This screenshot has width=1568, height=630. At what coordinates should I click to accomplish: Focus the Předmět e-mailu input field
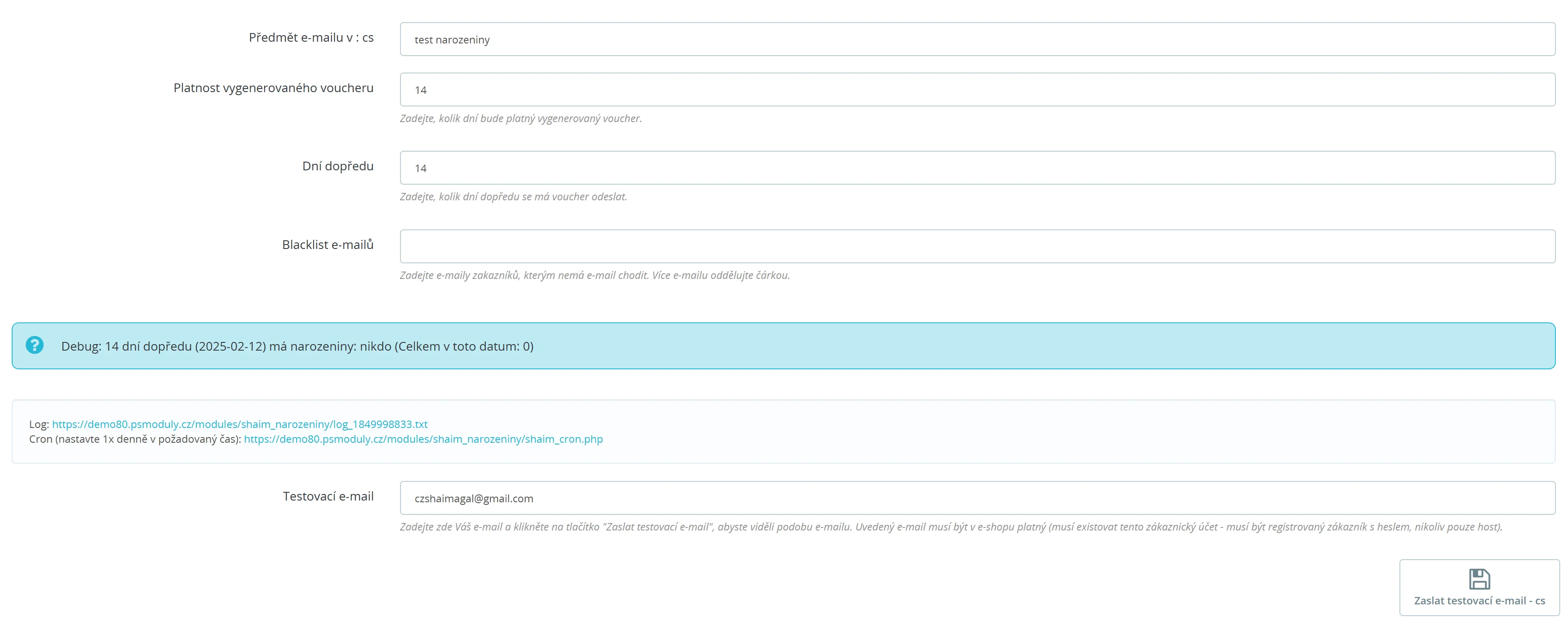click(977, 40)
